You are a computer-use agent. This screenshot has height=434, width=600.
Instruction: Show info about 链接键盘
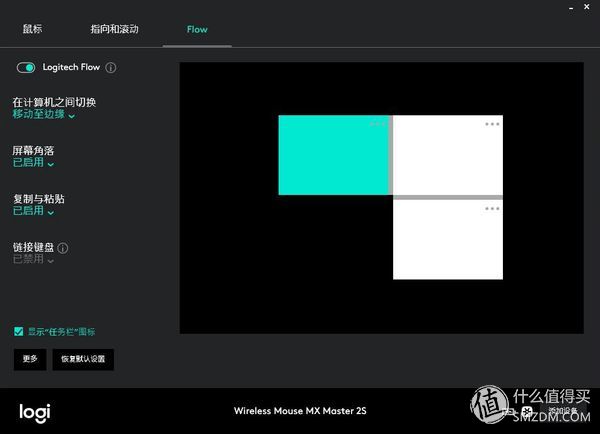point(63,248)
